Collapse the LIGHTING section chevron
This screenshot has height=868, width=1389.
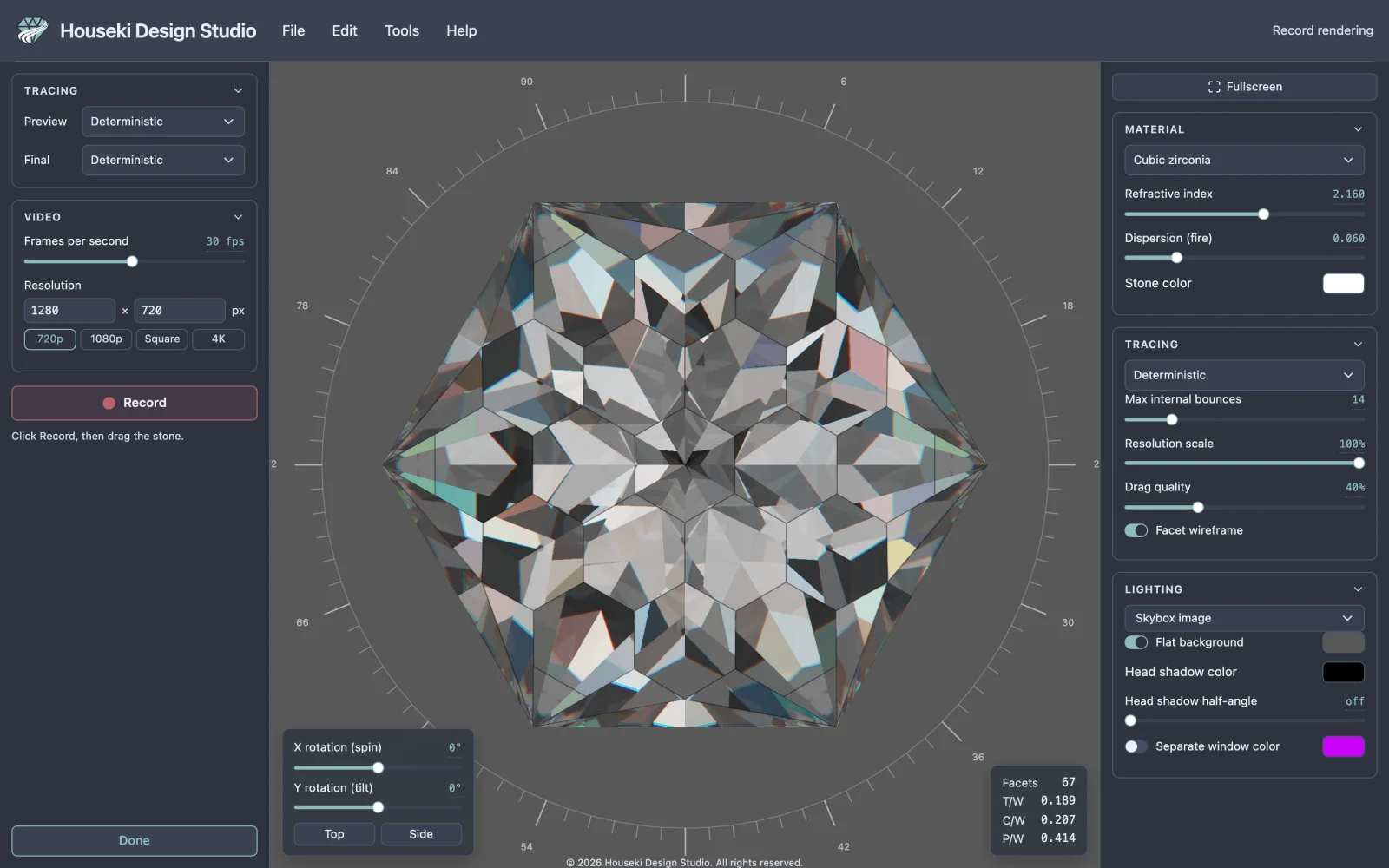(x=1358, y=589)
